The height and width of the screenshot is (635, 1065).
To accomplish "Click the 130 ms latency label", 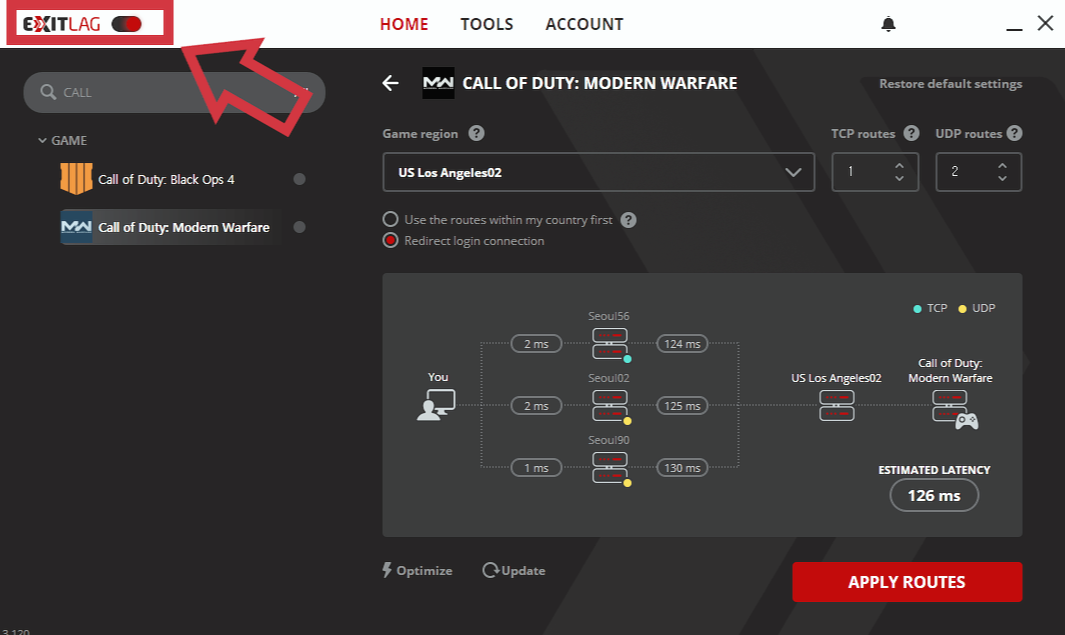I will pos(682,467).
